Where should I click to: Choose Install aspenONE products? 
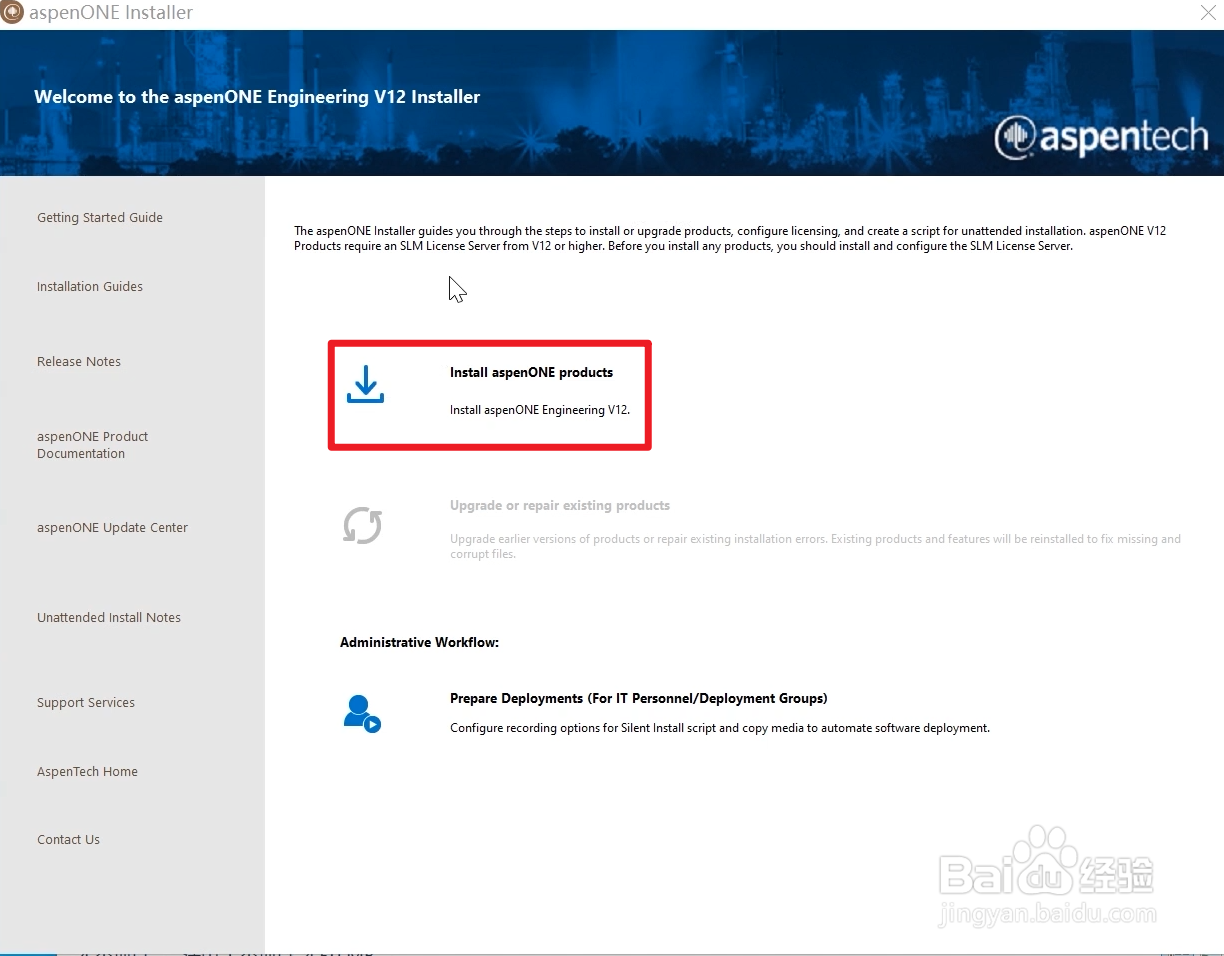pos(531,372)
